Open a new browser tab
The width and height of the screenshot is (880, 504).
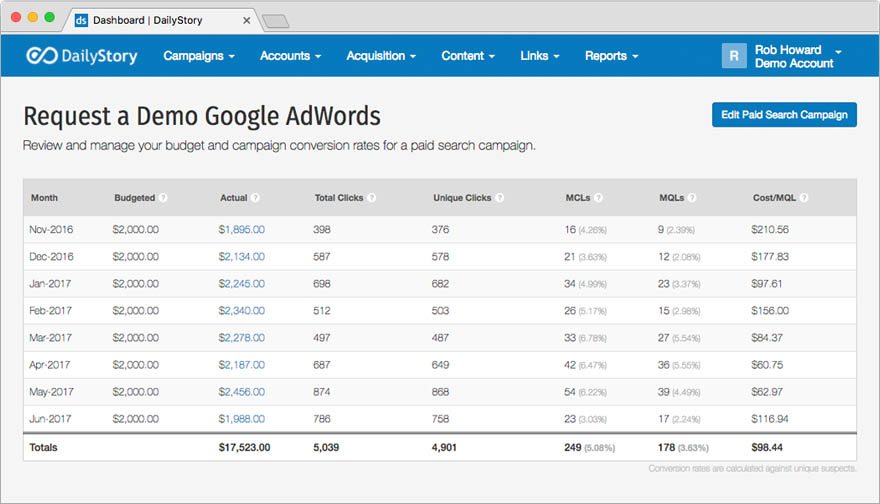pos(276,21)
